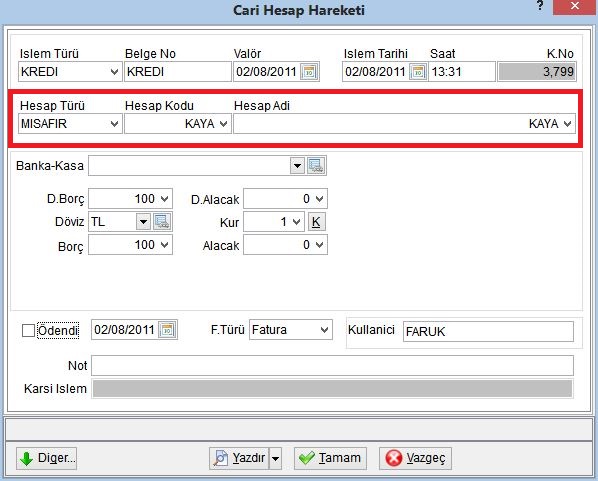Screen dimensions: 598x481
Task: Open the Valör date calendar picker
Action: pyautogui.click(x=309, y=72)
